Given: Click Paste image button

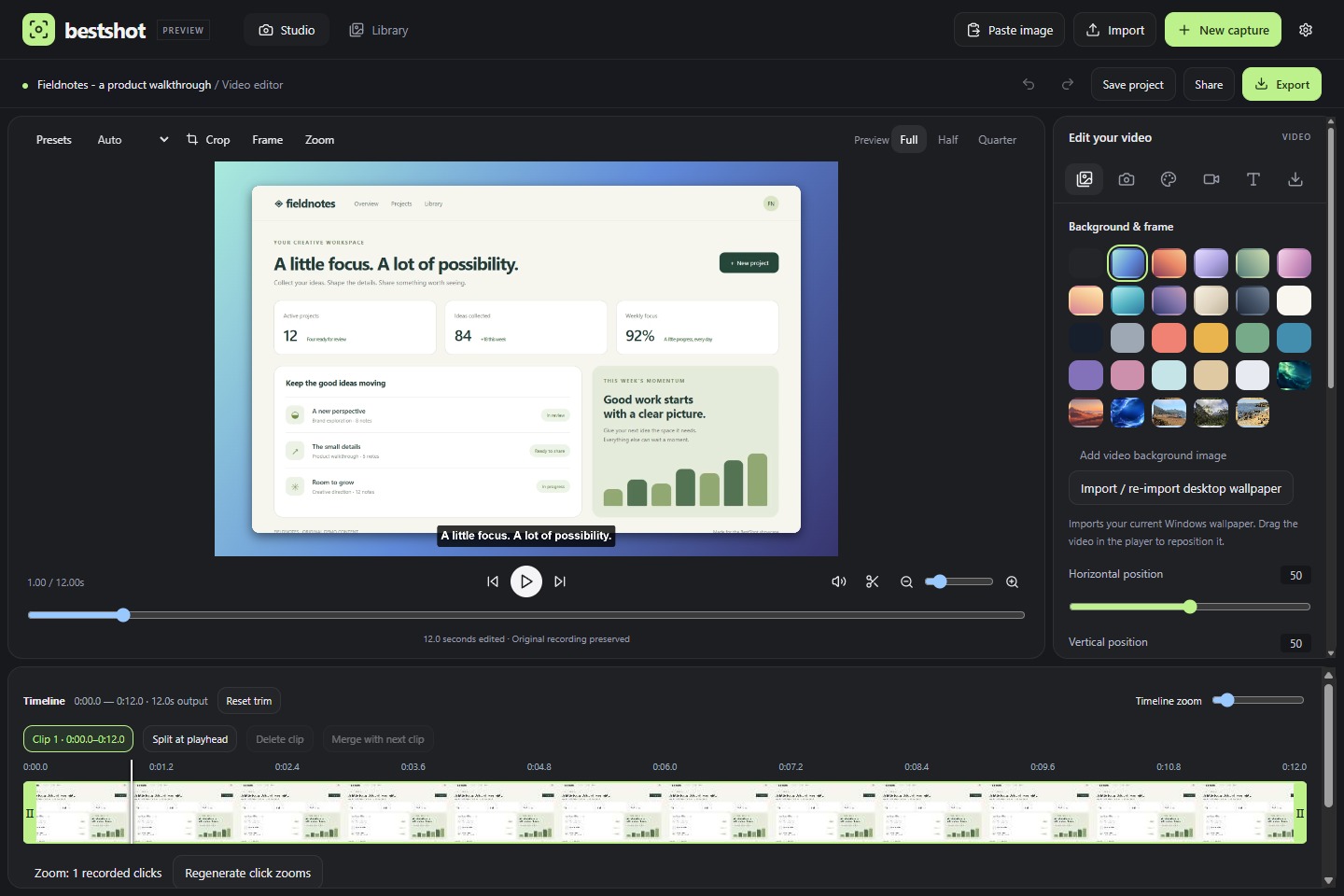Looking at the screenshot, I should click(x=1009, y=30).
